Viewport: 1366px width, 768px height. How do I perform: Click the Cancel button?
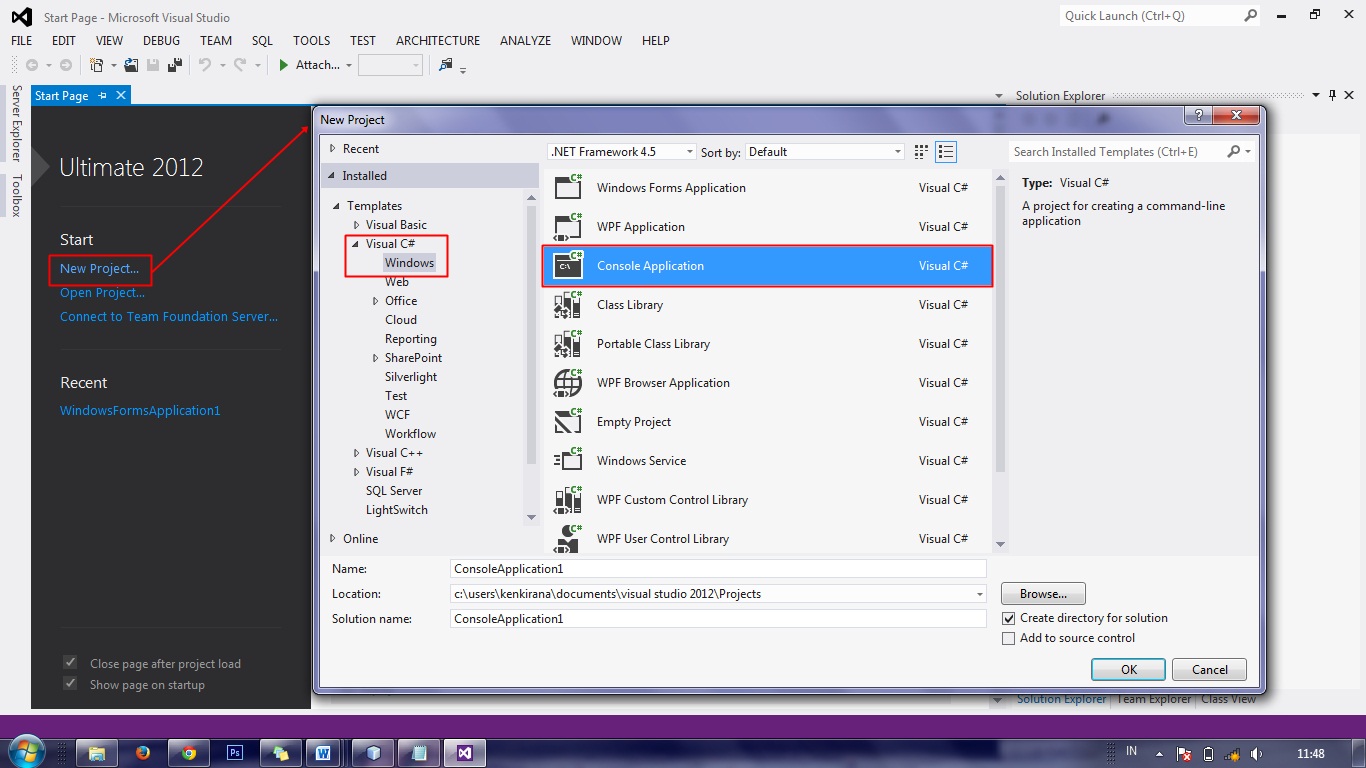1210,670
